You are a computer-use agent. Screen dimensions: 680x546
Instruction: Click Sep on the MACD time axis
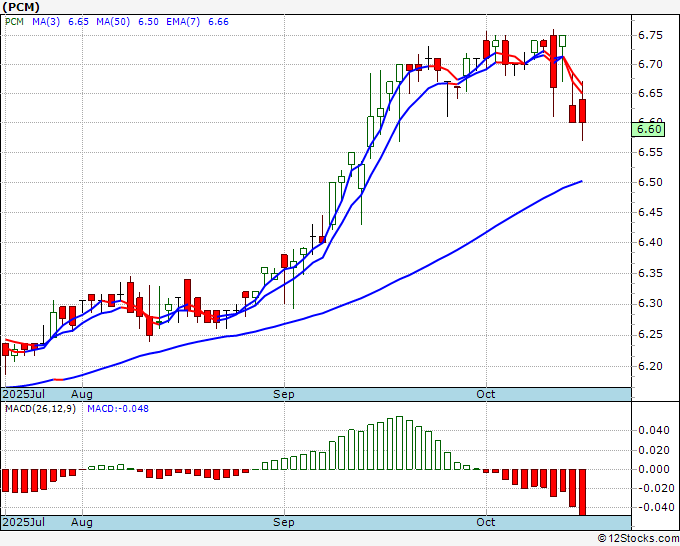[284, 522]
